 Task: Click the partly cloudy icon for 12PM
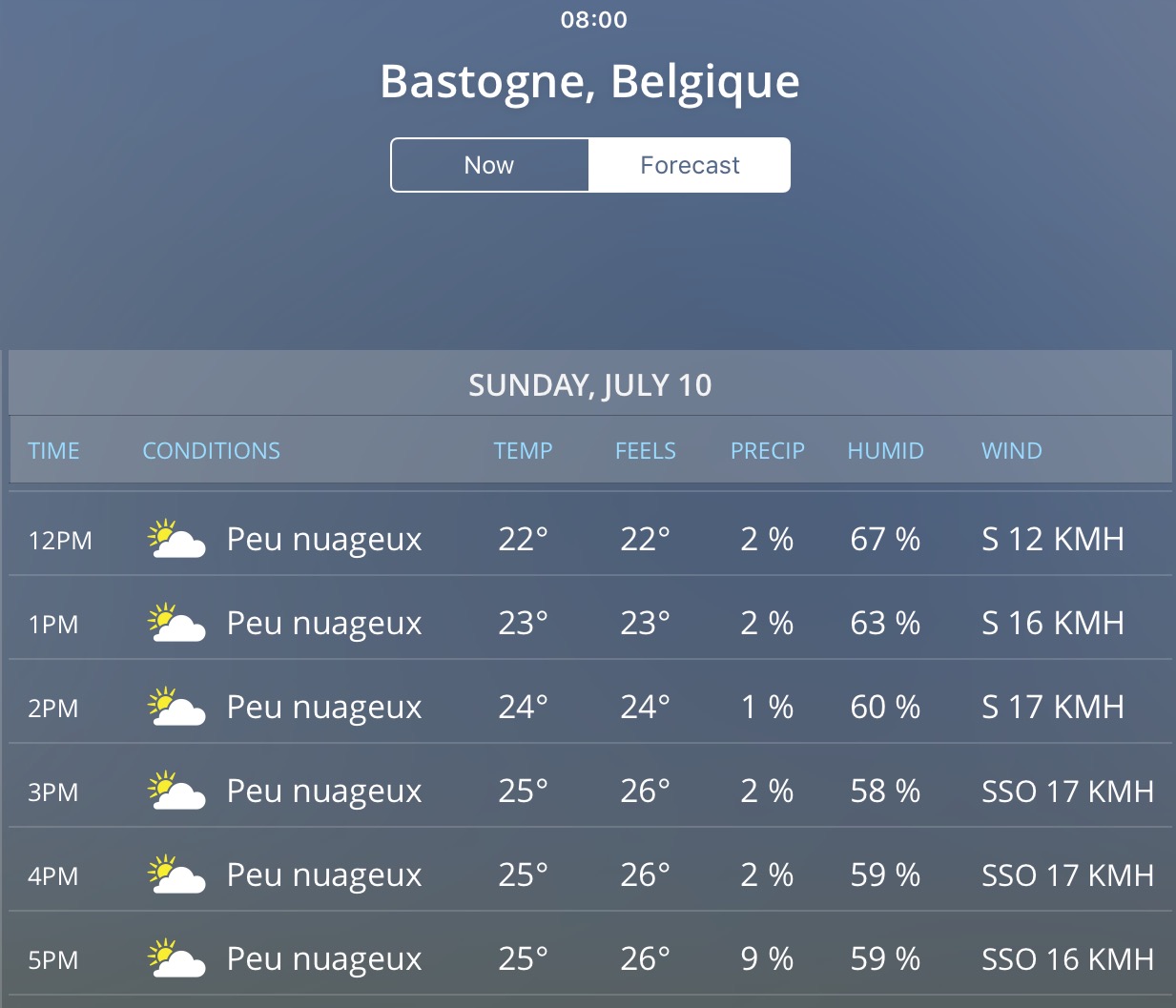coord(176,539)
